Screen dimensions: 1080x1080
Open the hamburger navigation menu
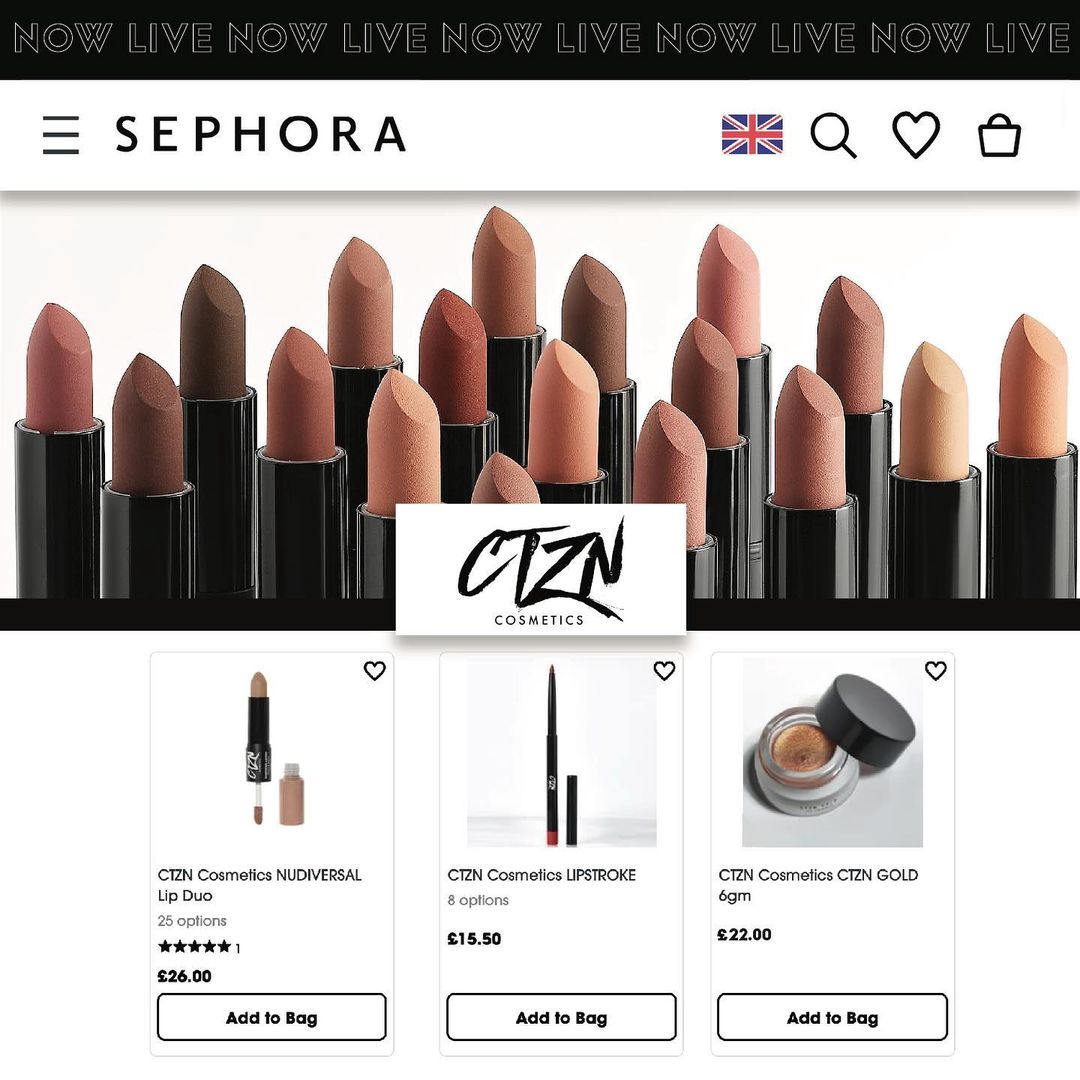(61, 134)
